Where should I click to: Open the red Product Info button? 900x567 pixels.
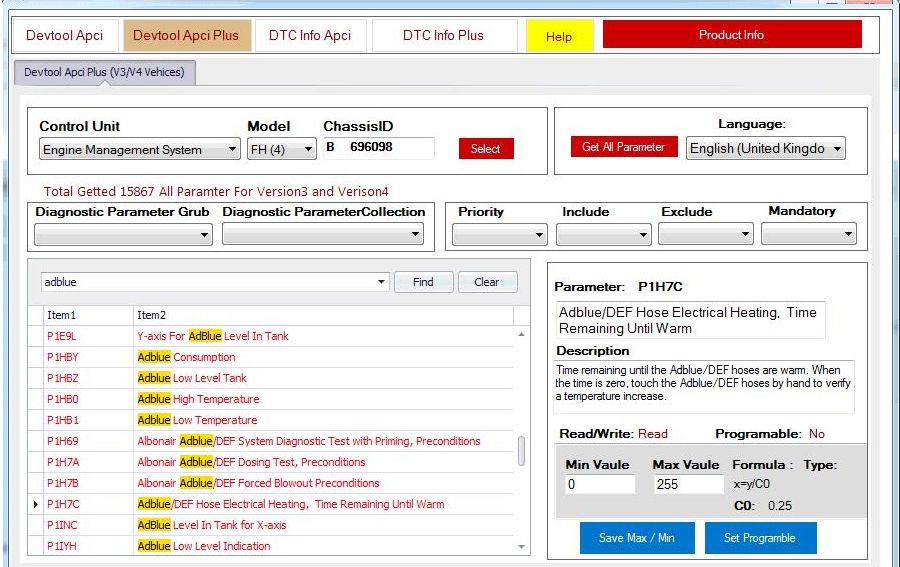tap(731, 35)
